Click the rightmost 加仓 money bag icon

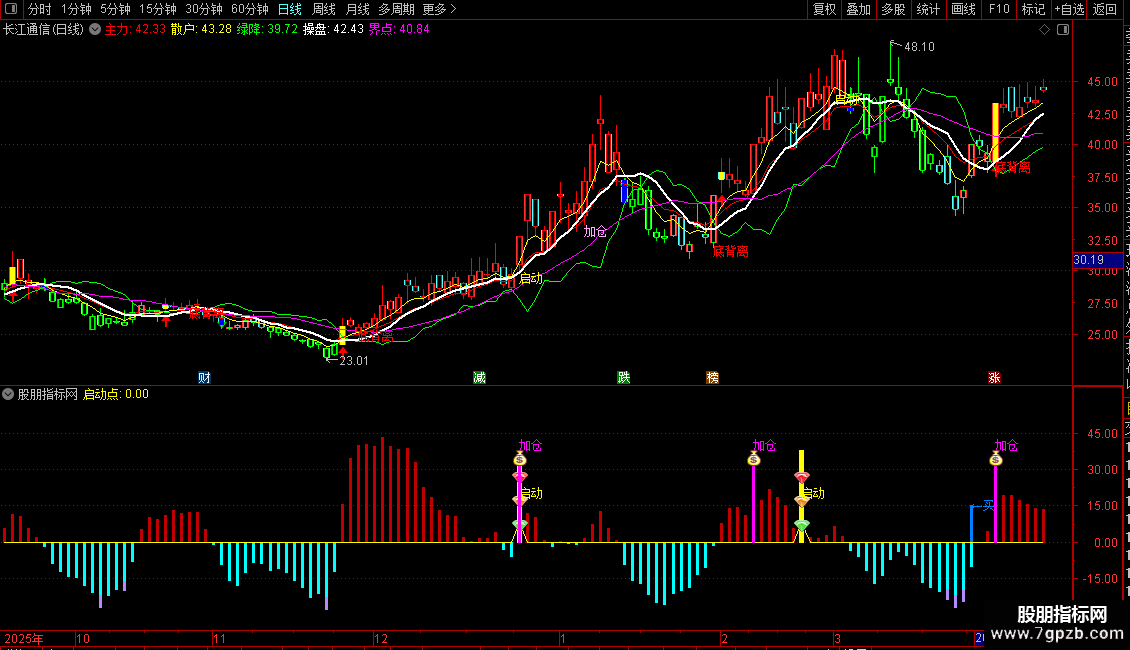tap(996, 459)
